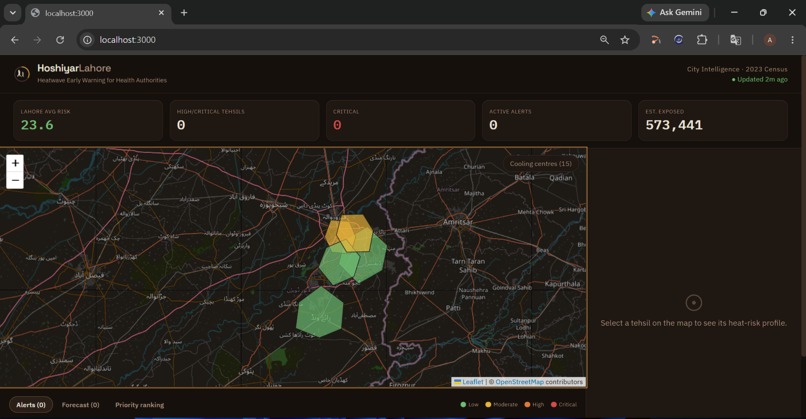This screenshot has height=419, width=806.
Task: Click City Intelligence 2023 Census text
Action: (x=737, y=69)
